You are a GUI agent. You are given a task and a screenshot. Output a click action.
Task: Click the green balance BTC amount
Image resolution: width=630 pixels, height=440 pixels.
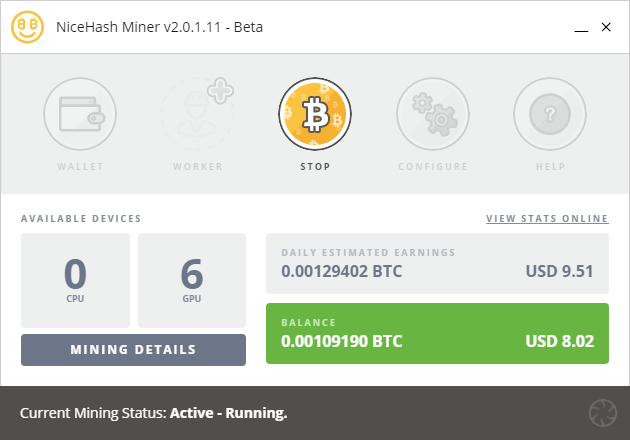coord(341,341)
